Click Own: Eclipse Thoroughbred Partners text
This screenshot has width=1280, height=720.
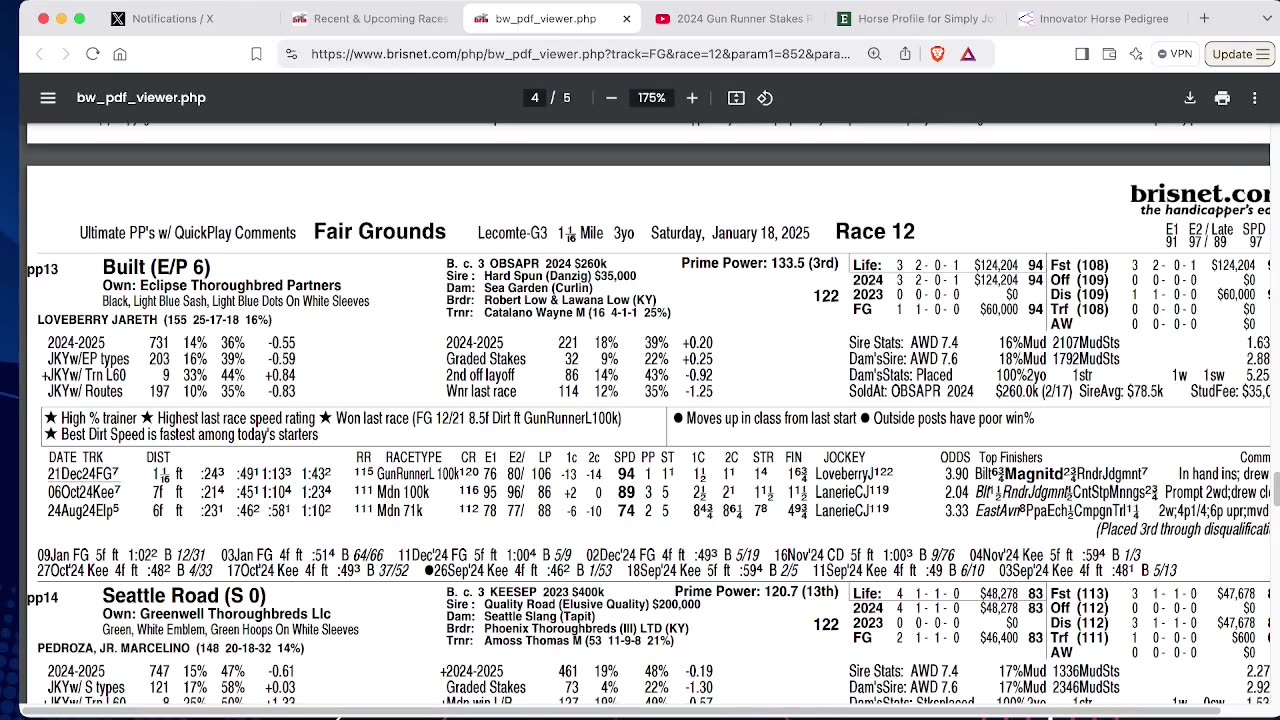click(222, 286)
